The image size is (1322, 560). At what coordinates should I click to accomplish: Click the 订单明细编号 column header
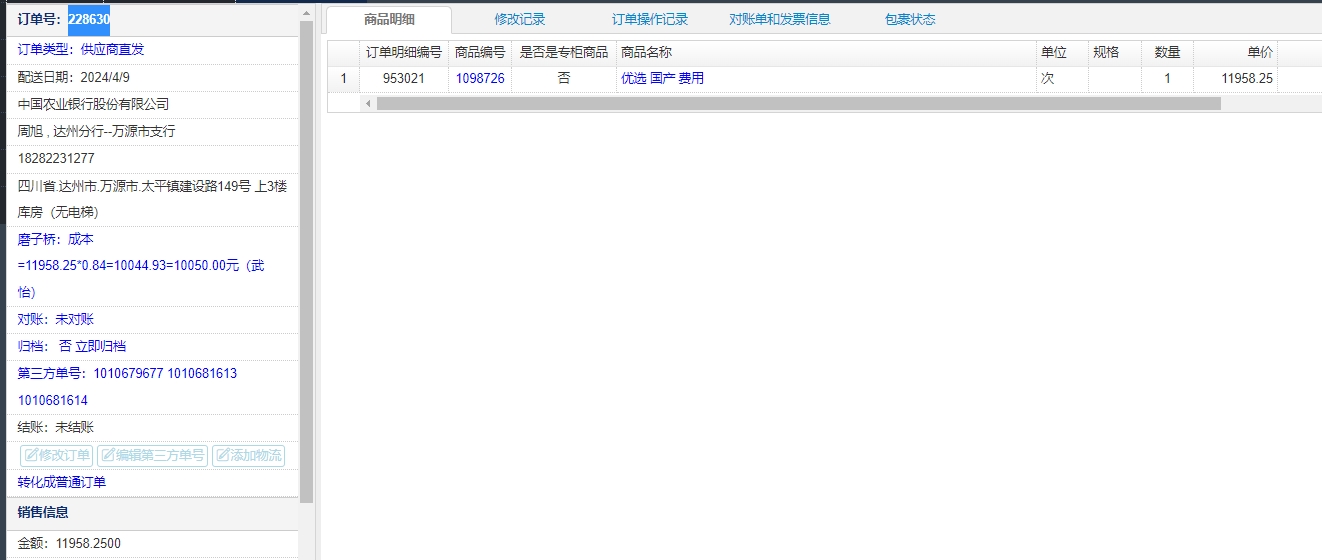click(x=404, y=52)
